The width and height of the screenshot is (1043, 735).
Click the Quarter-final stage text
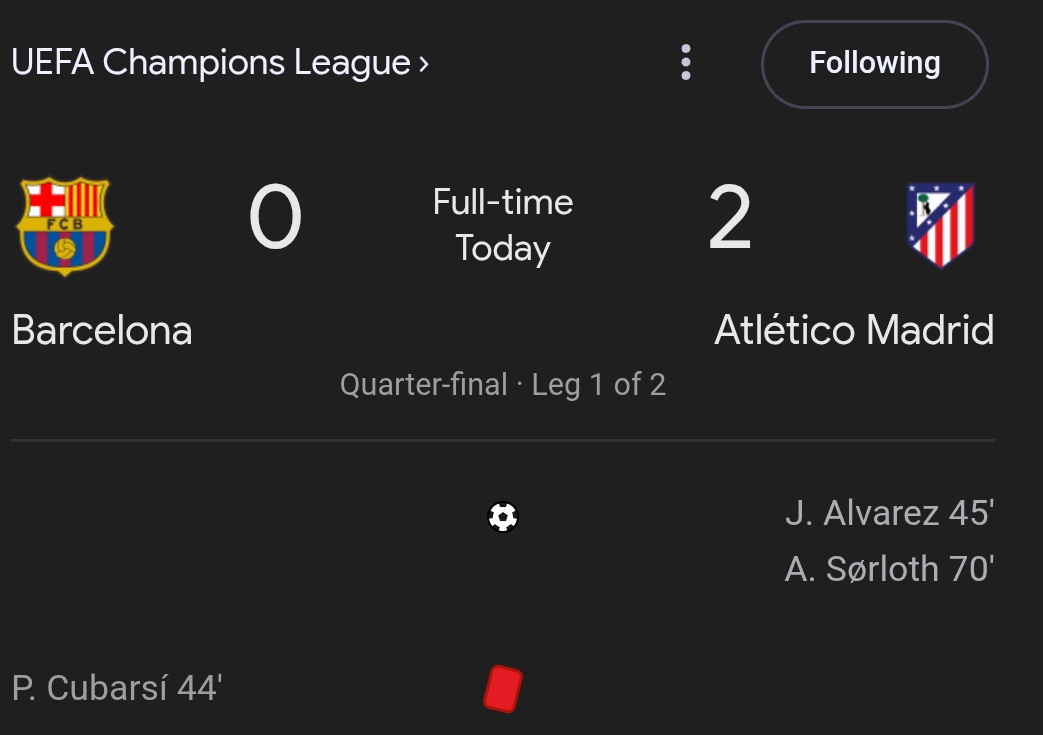pos(423,385)
